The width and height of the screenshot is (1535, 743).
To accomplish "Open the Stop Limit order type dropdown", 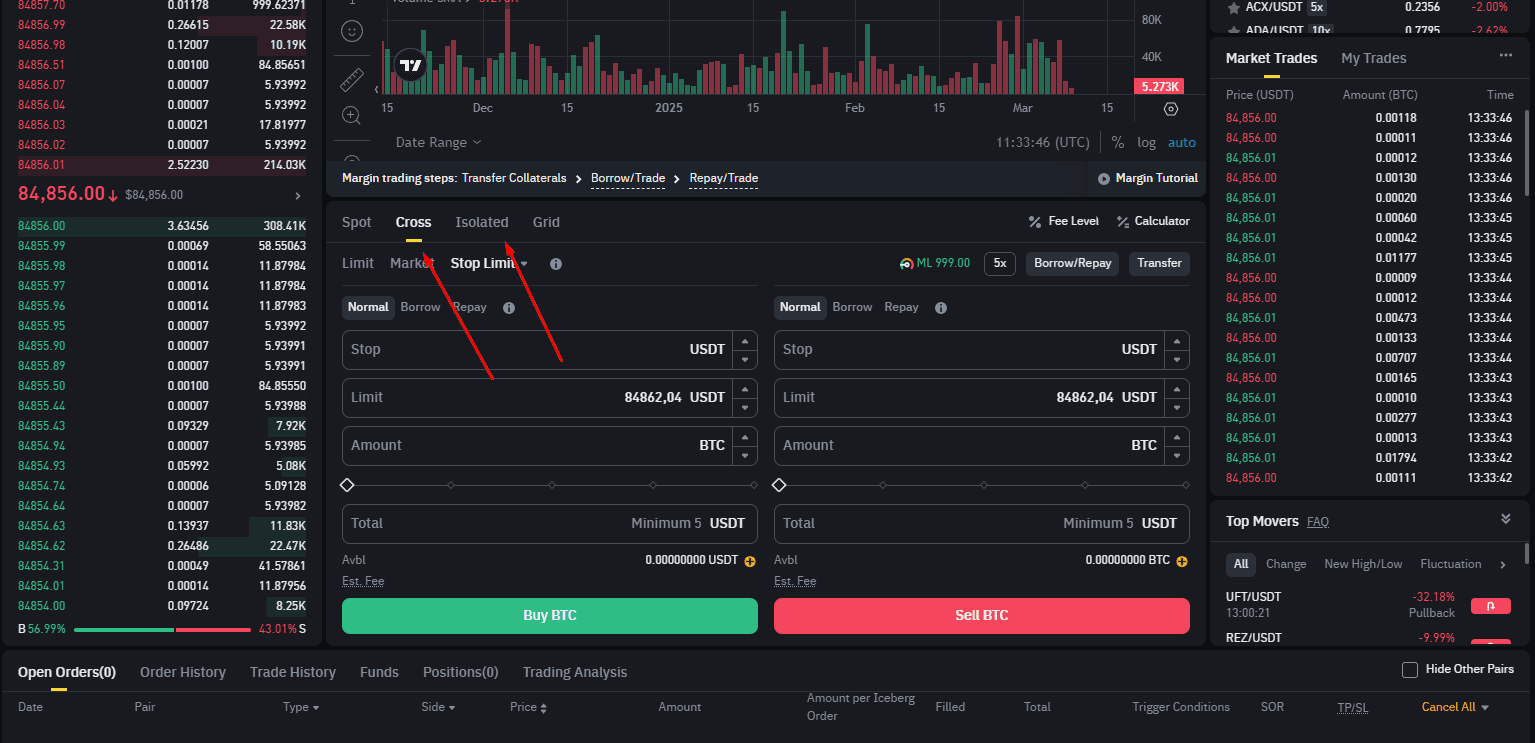I will coord(489,264).
